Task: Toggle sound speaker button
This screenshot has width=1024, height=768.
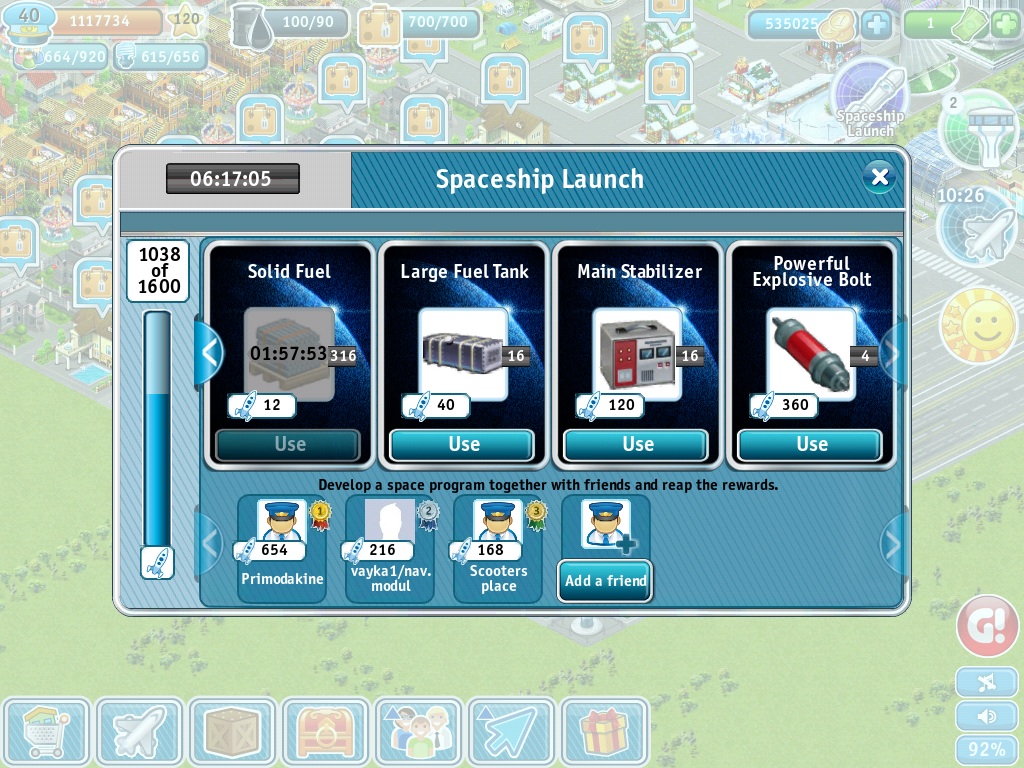Action: [x=987, y=716]
